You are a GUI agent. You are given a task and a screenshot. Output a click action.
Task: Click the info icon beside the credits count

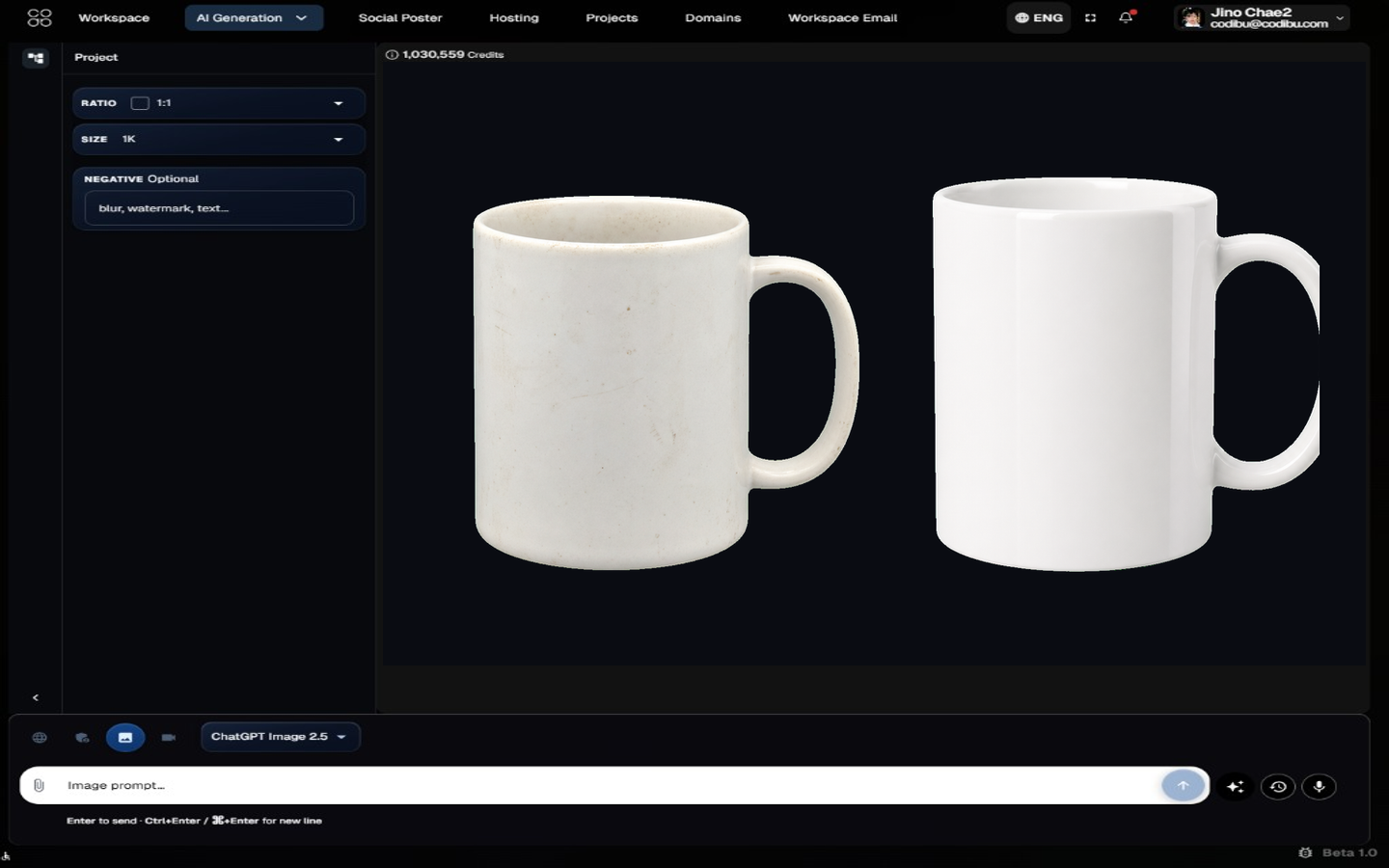(x=392, y=55)
